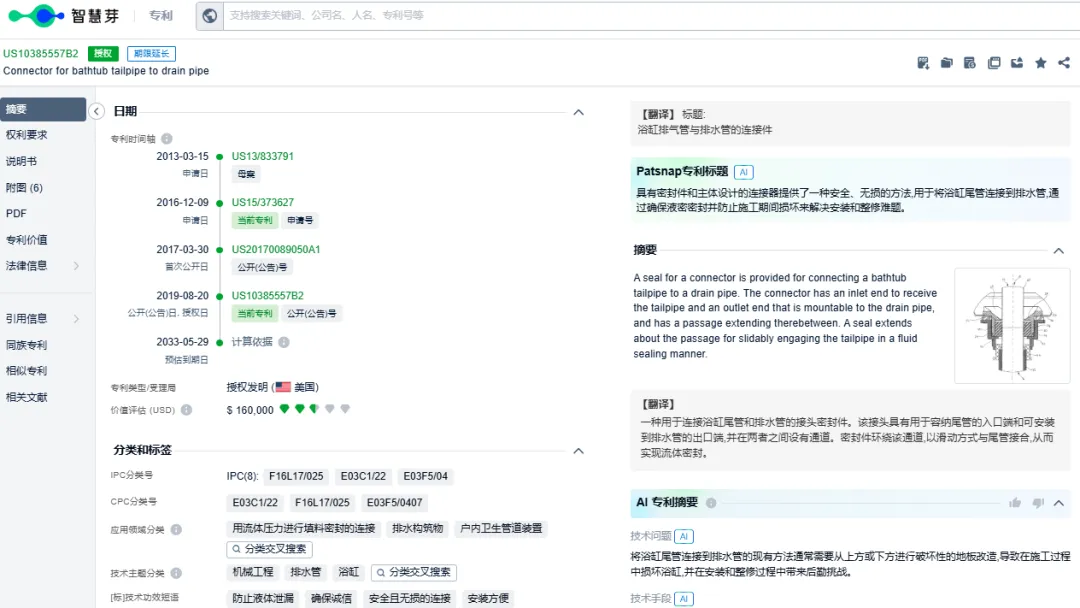Collapse the 分类和标签 section

578,451
